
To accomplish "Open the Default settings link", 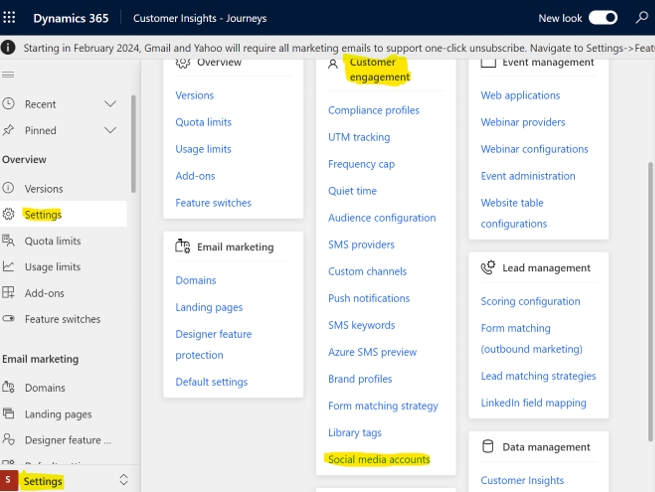I will [211, 382].
